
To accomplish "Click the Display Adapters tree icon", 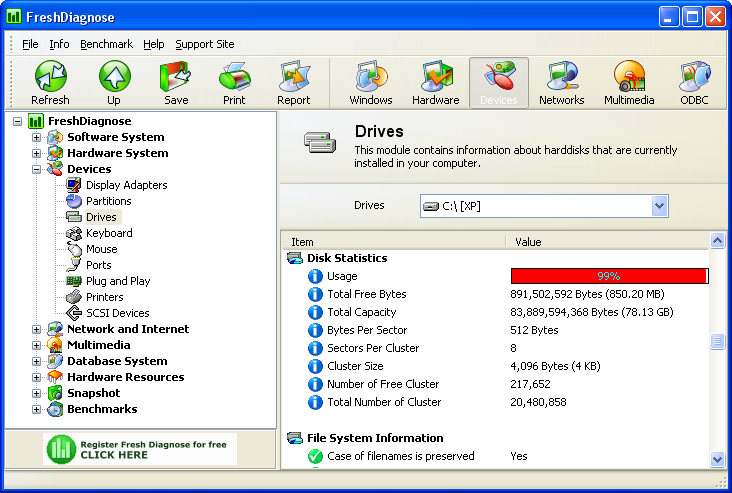I will 74,185.
